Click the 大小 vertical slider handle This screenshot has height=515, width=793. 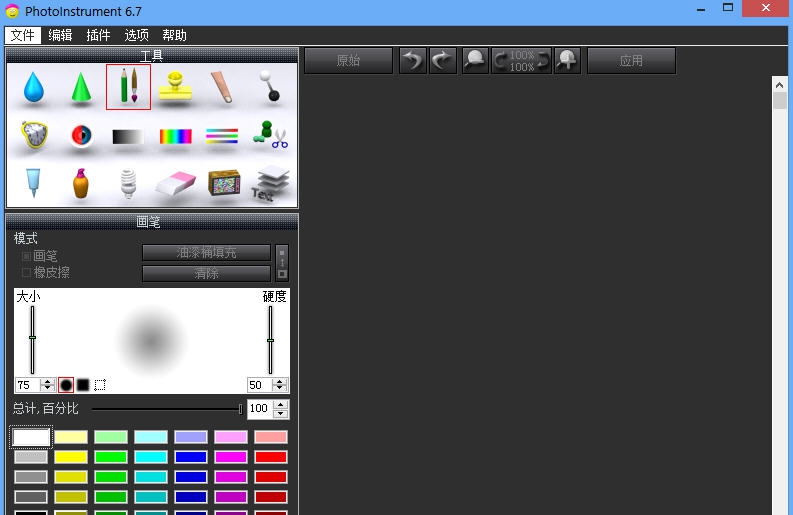(x=32, y=337)
